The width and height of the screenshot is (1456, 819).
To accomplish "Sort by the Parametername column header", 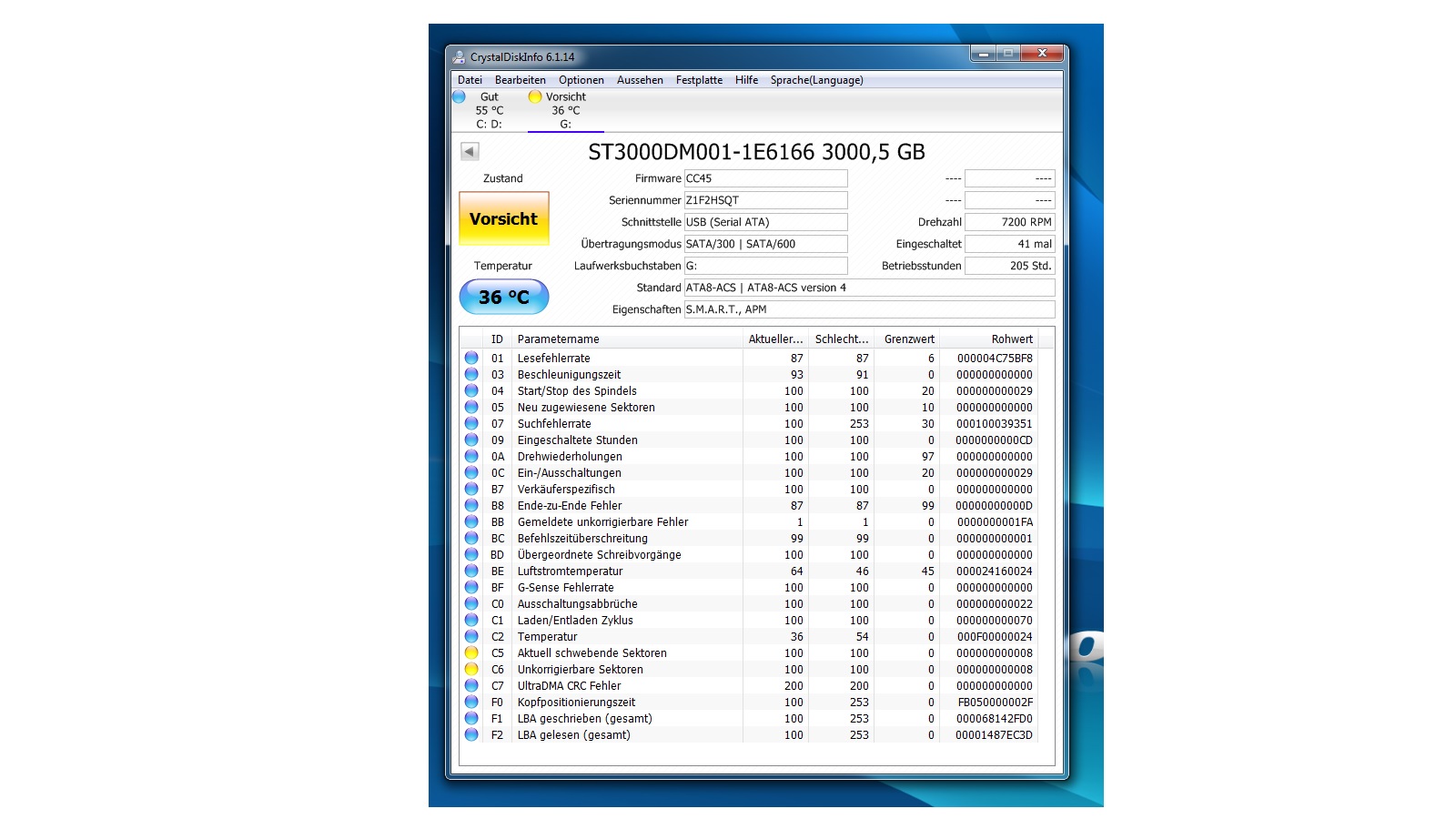I will 627,339.
